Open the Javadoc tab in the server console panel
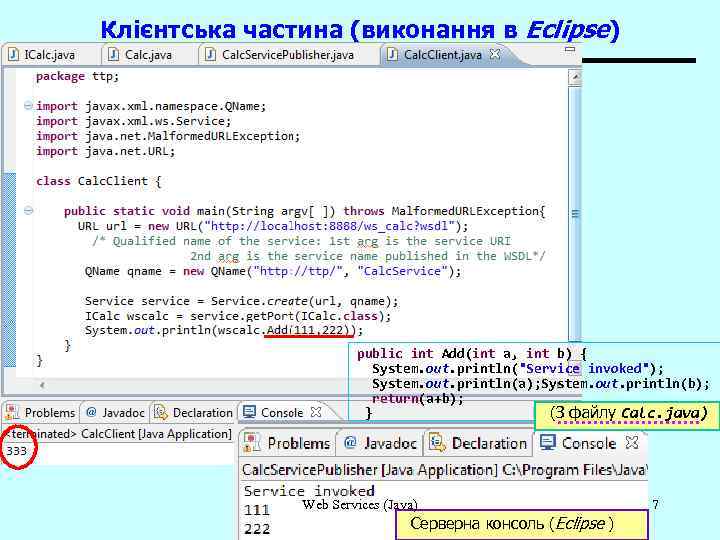 [380, 443]
